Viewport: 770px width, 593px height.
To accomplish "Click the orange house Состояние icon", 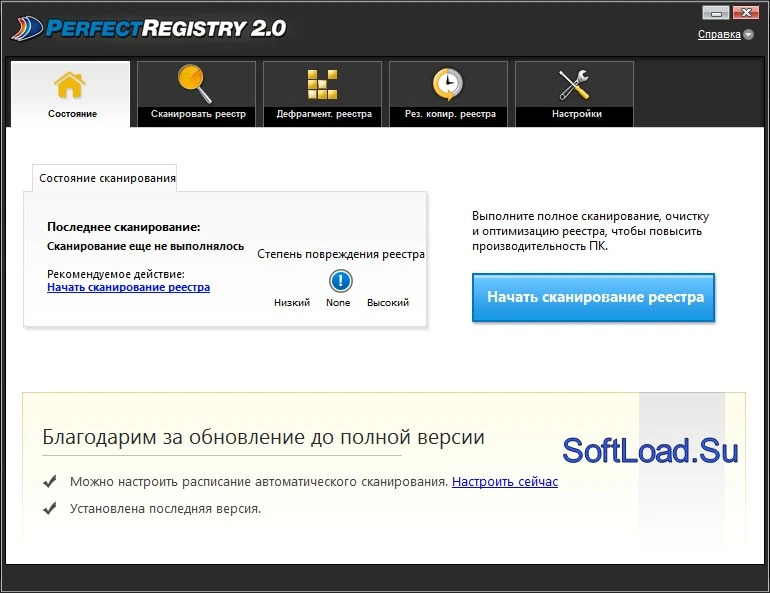I will pos(69,85).
